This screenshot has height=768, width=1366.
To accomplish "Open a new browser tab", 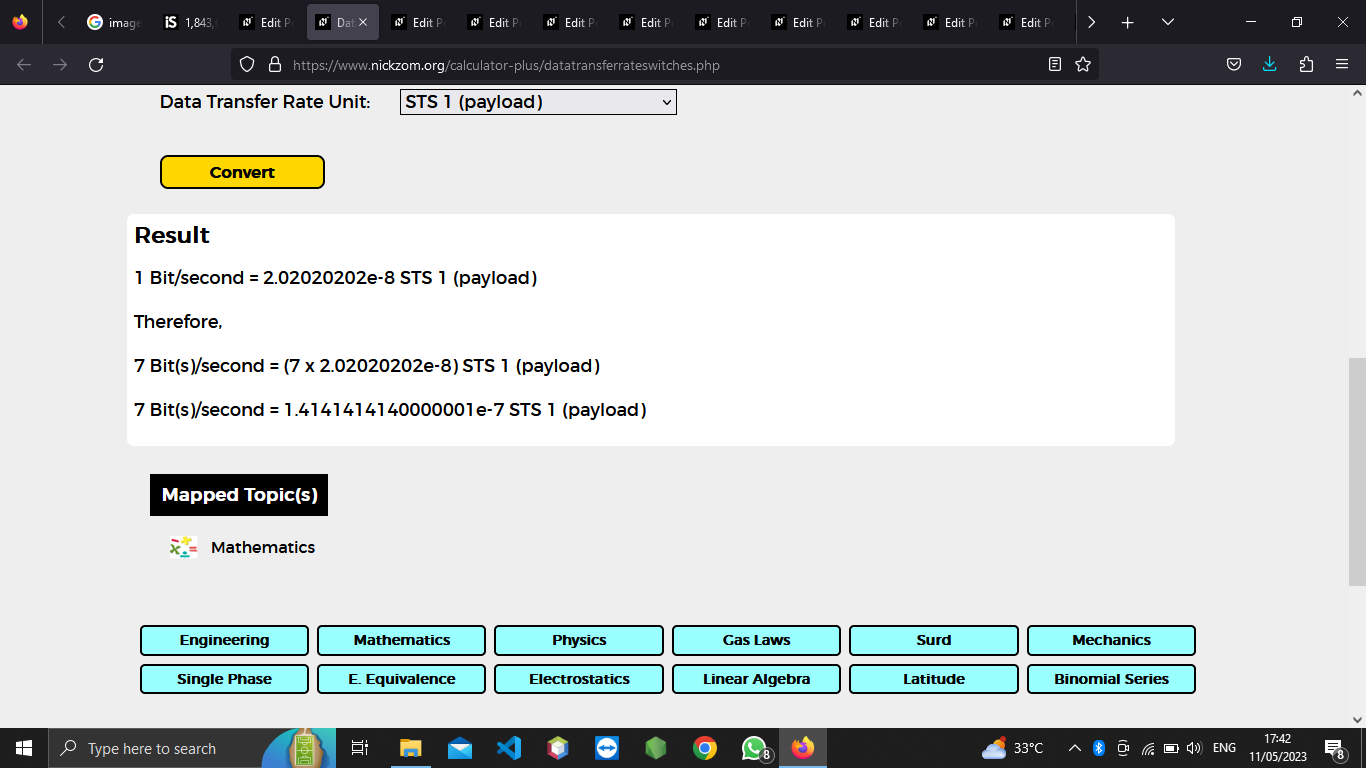I will tap(1128, 22).
